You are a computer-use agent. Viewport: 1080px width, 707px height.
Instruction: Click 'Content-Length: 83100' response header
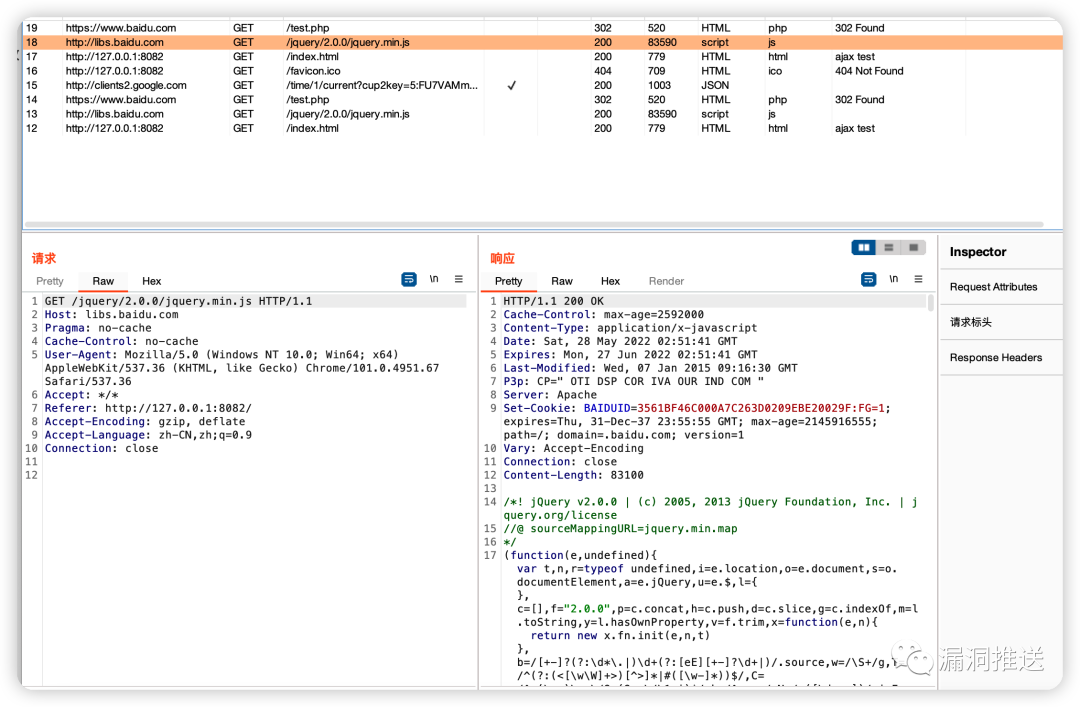coord(573,475)
